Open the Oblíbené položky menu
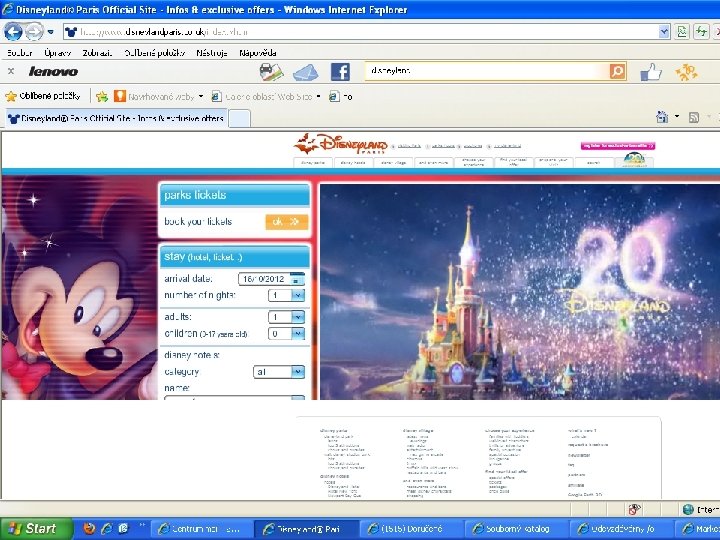The width and height of the screenshot is (720, 540). click(155, 53)
